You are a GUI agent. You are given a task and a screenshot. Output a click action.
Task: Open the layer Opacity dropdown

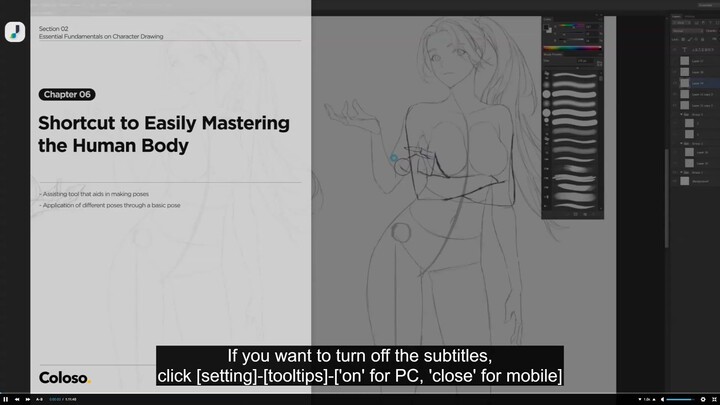713,31
